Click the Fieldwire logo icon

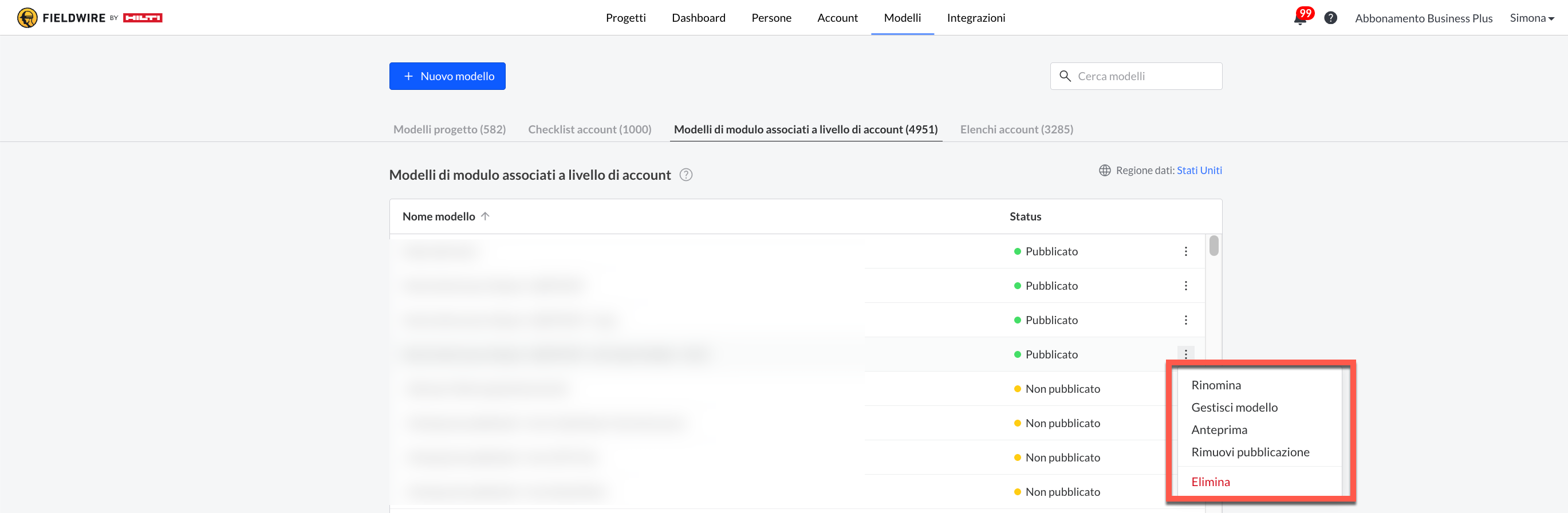pos(27,18)
